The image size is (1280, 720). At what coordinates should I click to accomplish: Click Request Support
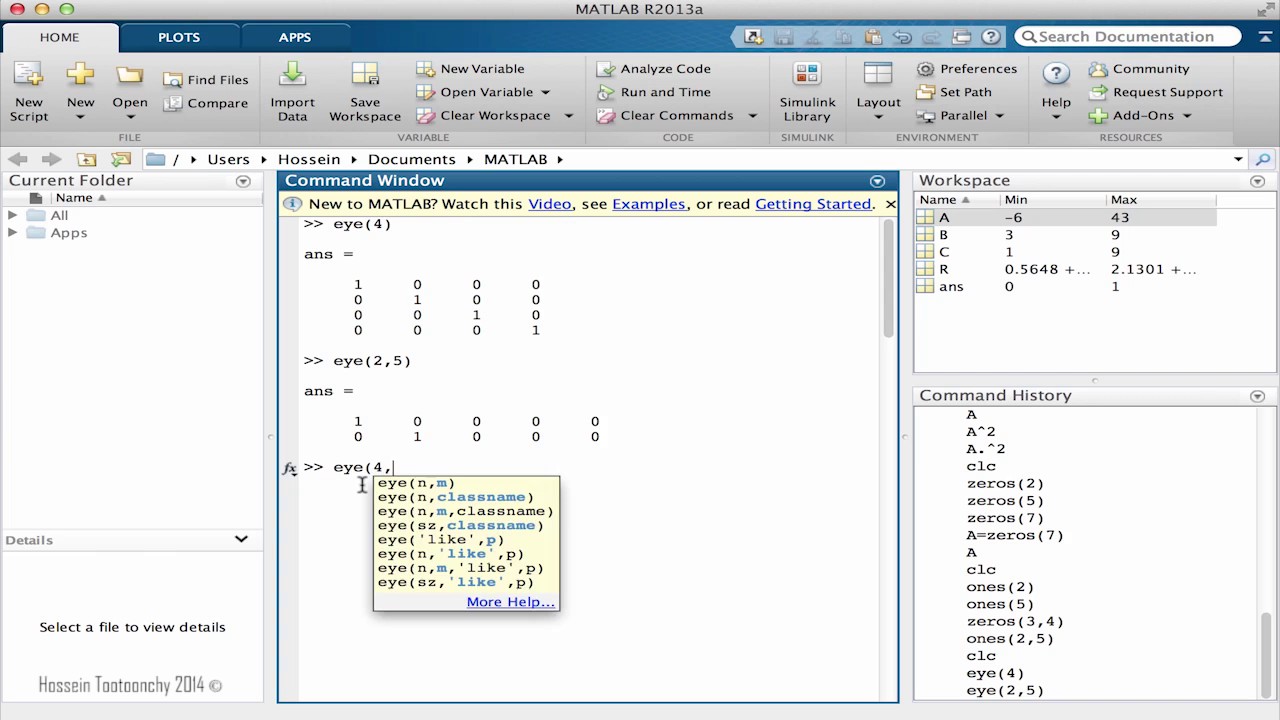click(x=1156, y=92)
